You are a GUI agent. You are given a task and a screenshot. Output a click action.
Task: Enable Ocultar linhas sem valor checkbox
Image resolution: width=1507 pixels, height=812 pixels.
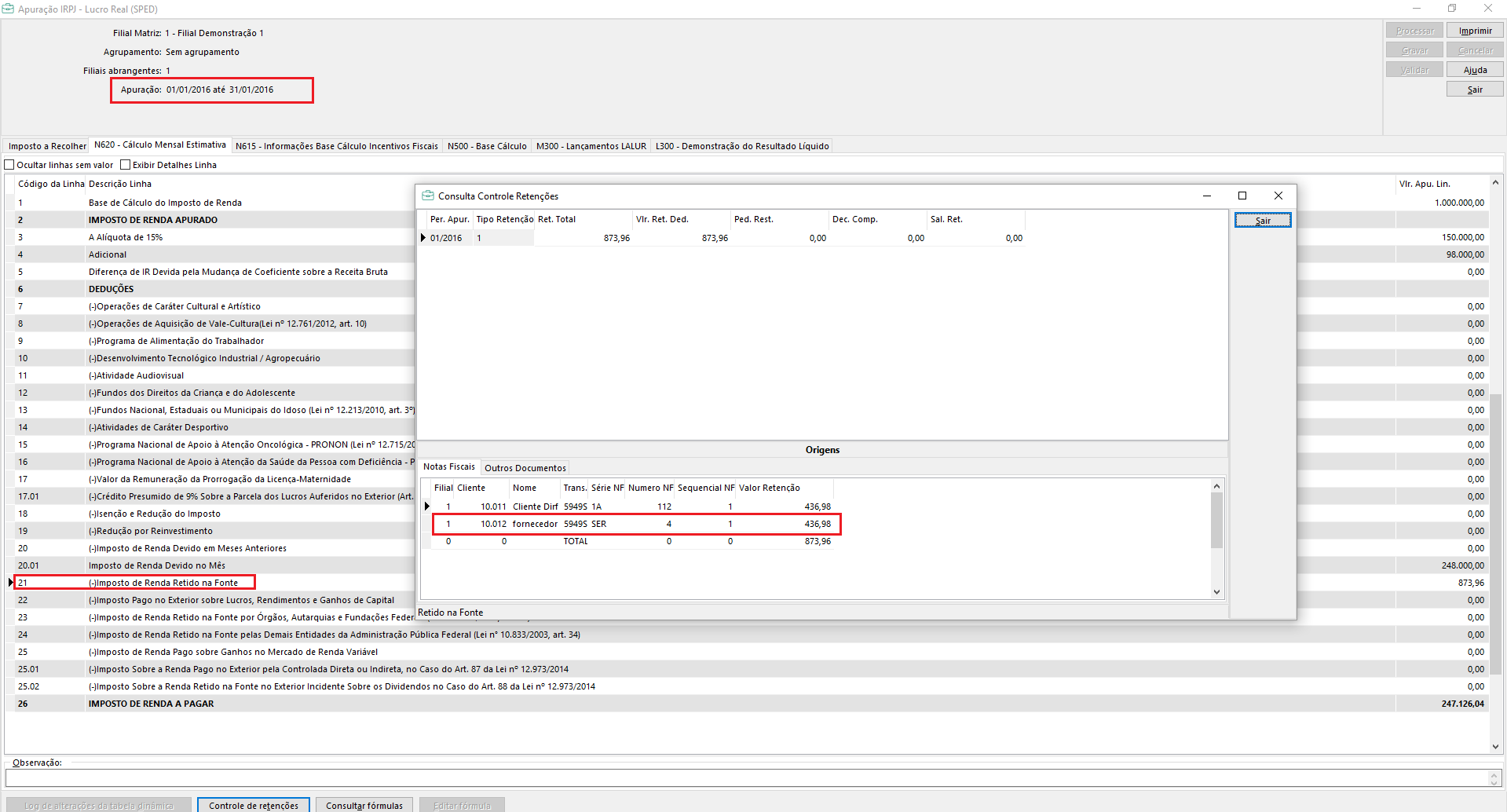click(x=10, y=165)
